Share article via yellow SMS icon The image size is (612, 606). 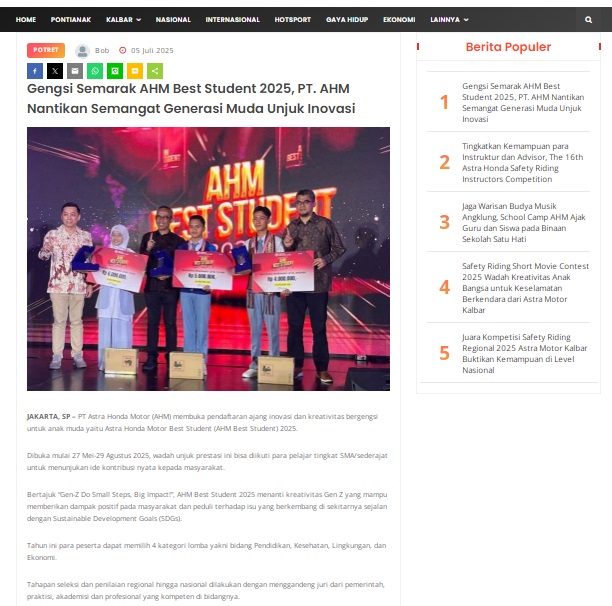(x=135, y=71)
